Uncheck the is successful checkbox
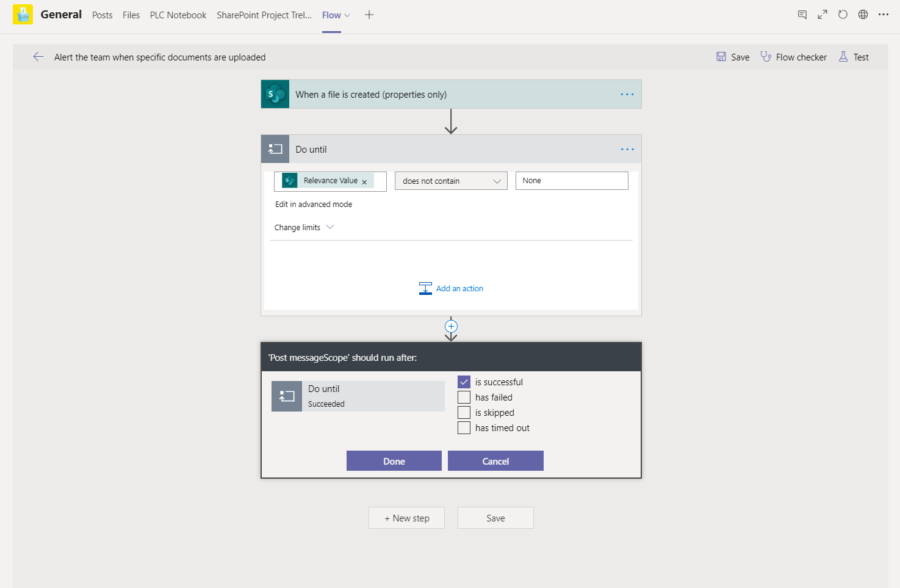The width and height of the screenshot is (900, 588). [x=464, y=381]
